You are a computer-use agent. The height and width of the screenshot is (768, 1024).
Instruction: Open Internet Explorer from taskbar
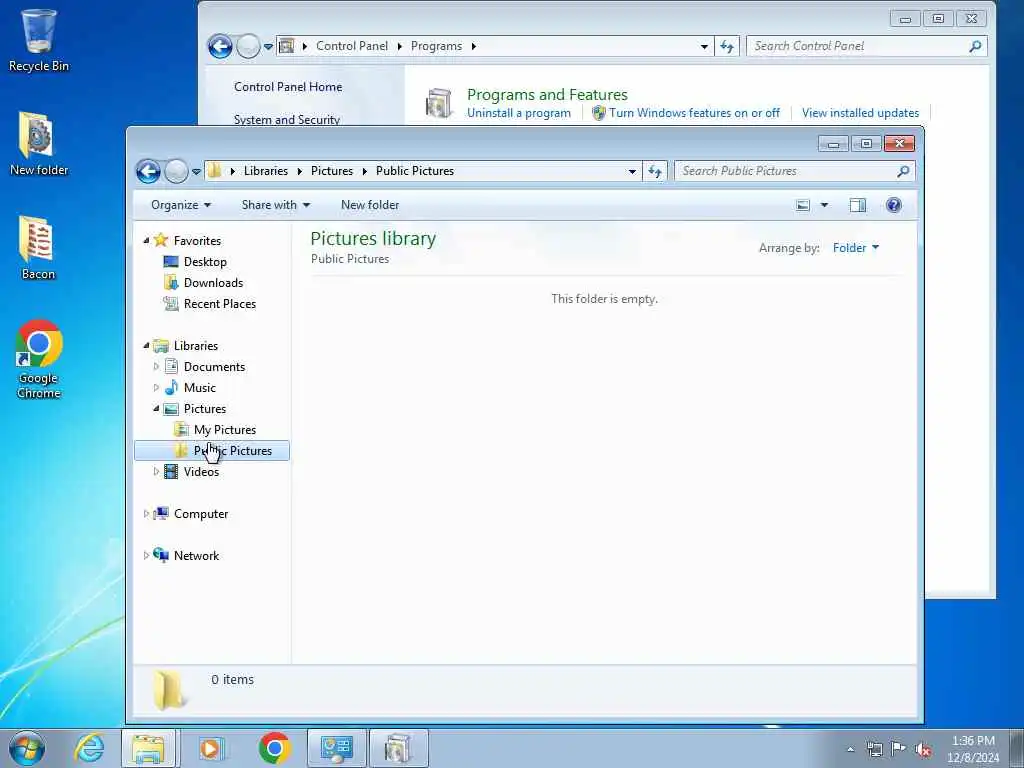89,748
